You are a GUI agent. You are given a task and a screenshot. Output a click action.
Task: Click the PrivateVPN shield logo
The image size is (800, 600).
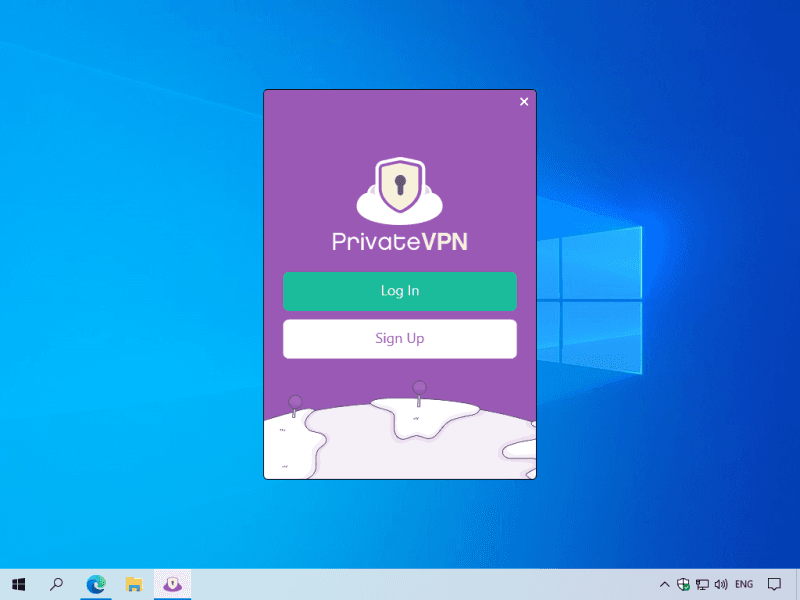tap(400, 189)
